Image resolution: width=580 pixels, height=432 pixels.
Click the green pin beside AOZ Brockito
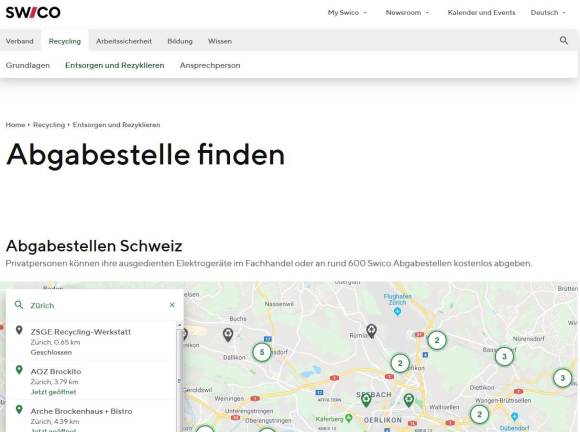coord(19,370)
